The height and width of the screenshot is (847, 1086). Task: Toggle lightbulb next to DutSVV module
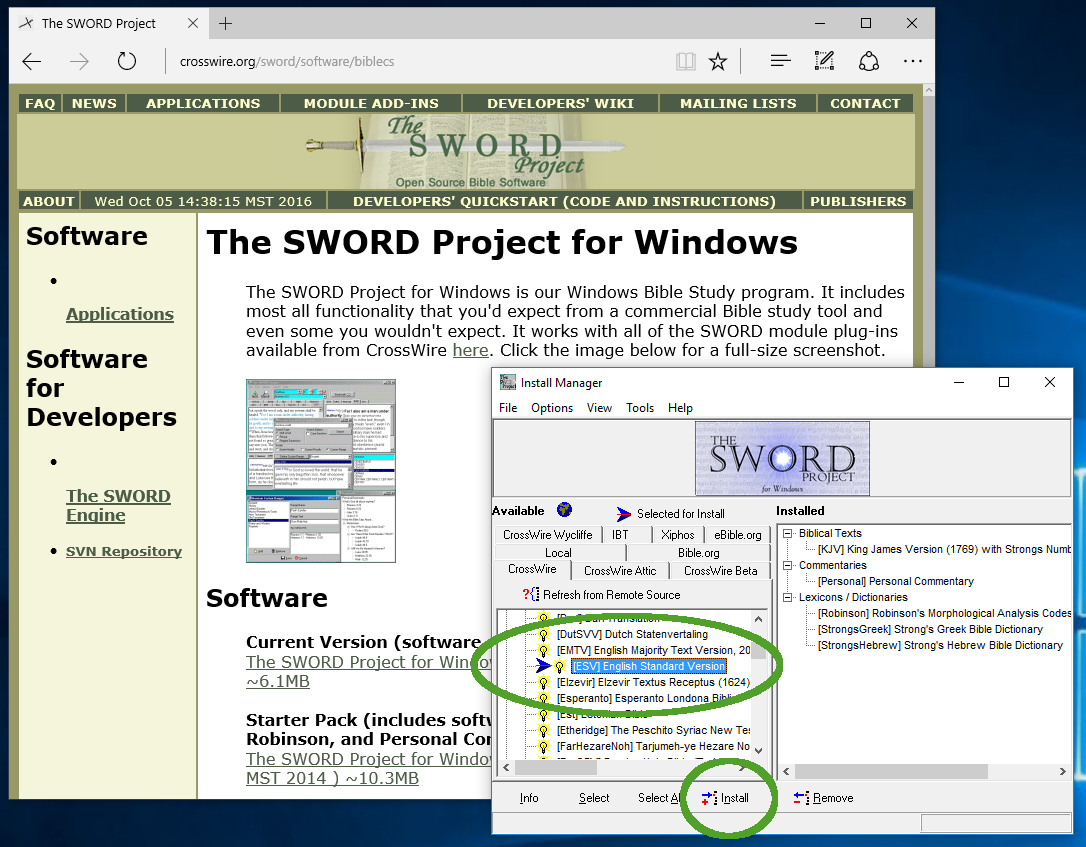[544, 635]
